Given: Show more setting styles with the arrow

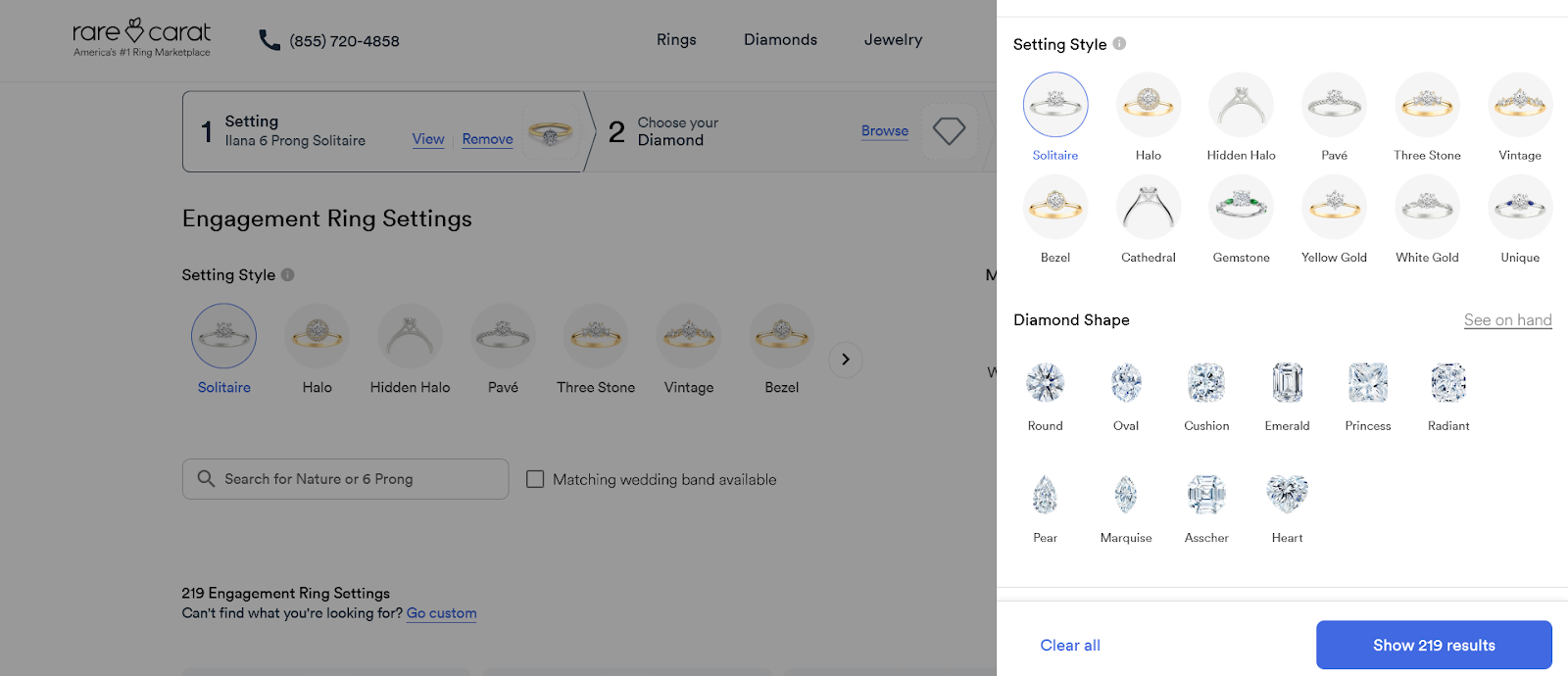Looking at the screenshot, I should click(x=846, y=360).
